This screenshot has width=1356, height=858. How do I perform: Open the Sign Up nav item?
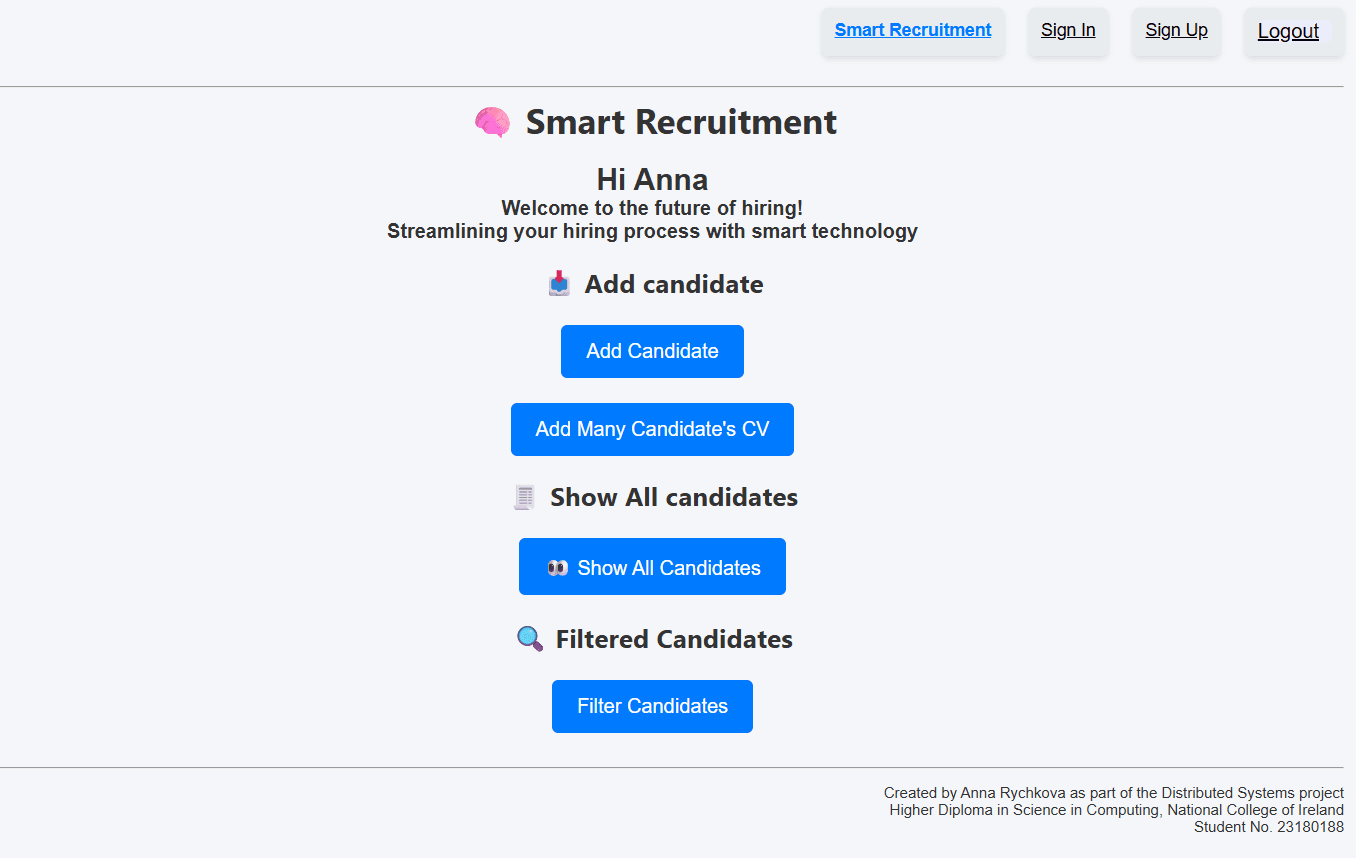[1176, 30]
